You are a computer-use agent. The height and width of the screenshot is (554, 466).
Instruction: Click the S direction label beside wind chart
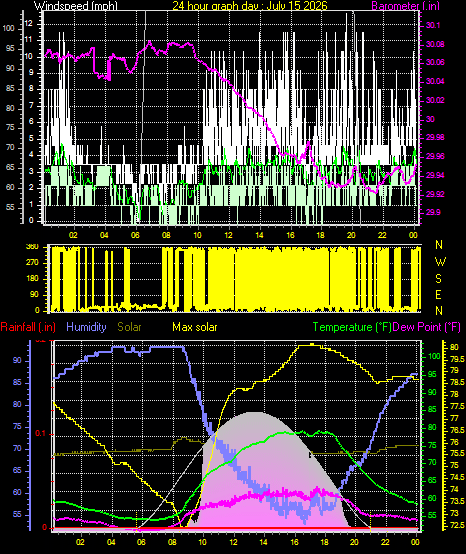(x=438, y=279)
